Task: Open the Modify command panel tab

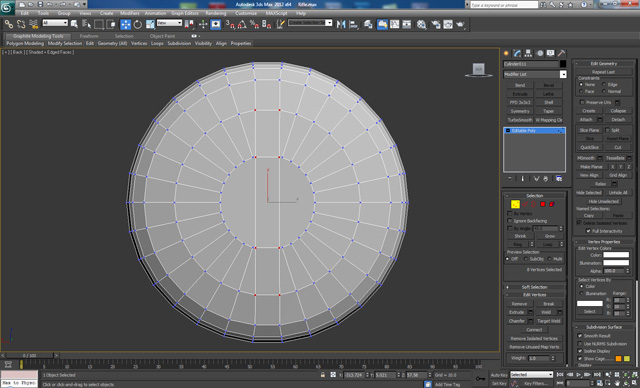Action: coord(517,53)
